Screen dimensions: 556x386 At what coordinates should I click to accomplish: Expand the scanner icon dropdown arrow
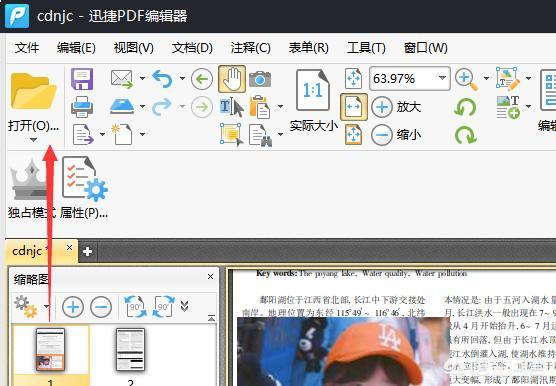(142, 106)
